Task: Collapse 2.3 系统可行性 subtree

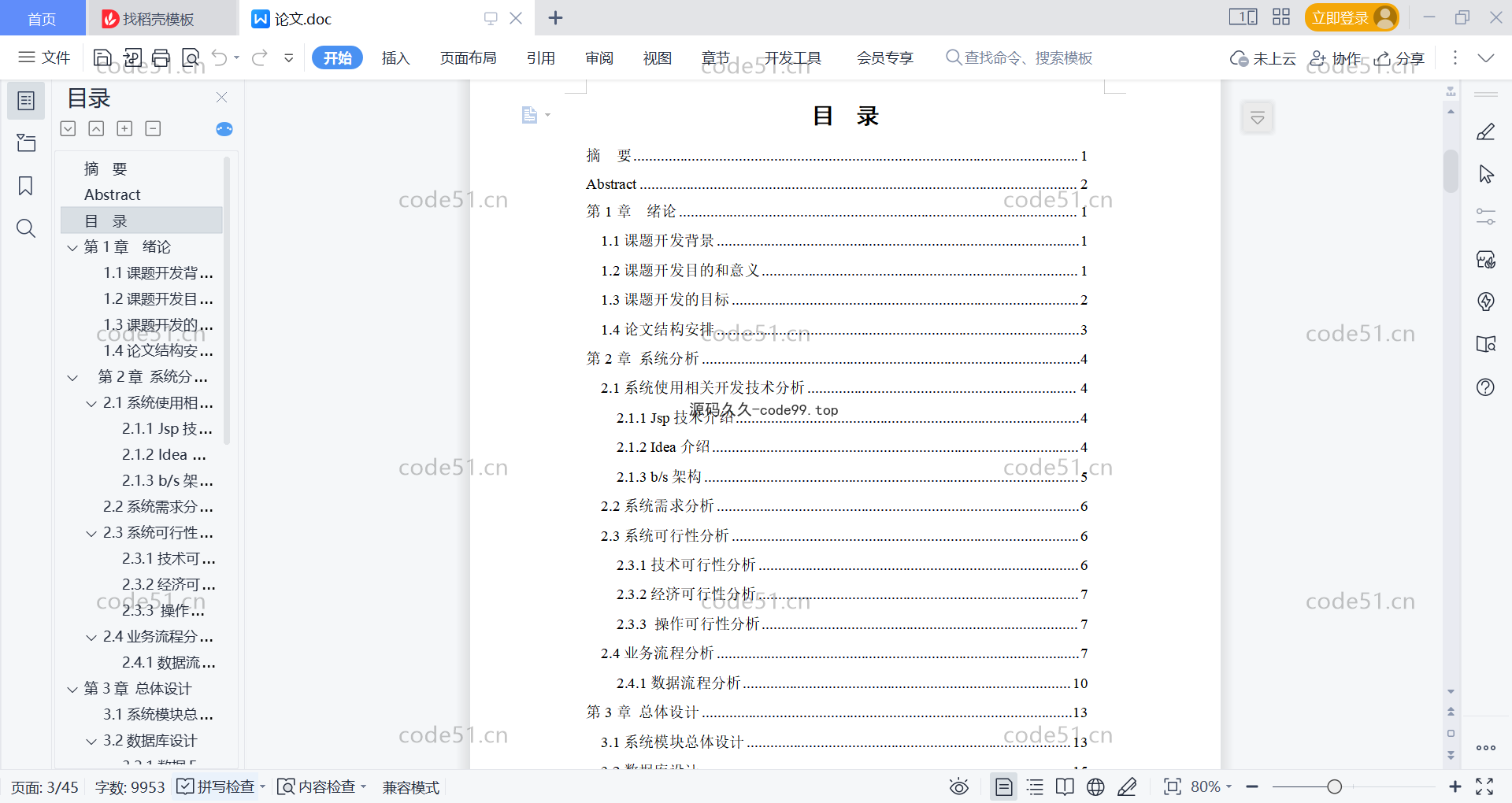Action: (x=91, y=533)
